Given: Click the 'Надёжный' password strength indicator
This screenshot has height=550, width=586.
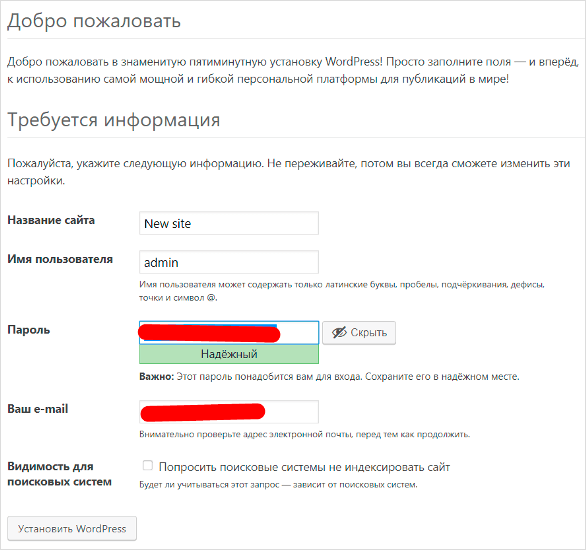Looking at the screenshot, I should (x=229, y=354).
